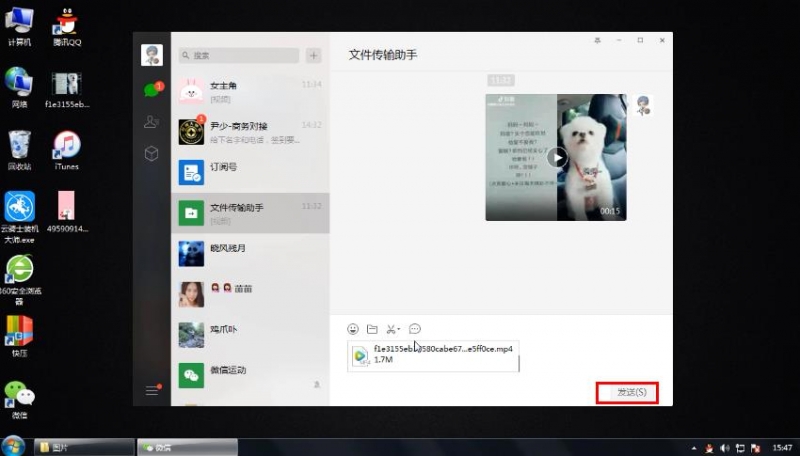Open 腾讯QQ desktop shortcut
Screen dimensions: 800x456
point(67,27)
